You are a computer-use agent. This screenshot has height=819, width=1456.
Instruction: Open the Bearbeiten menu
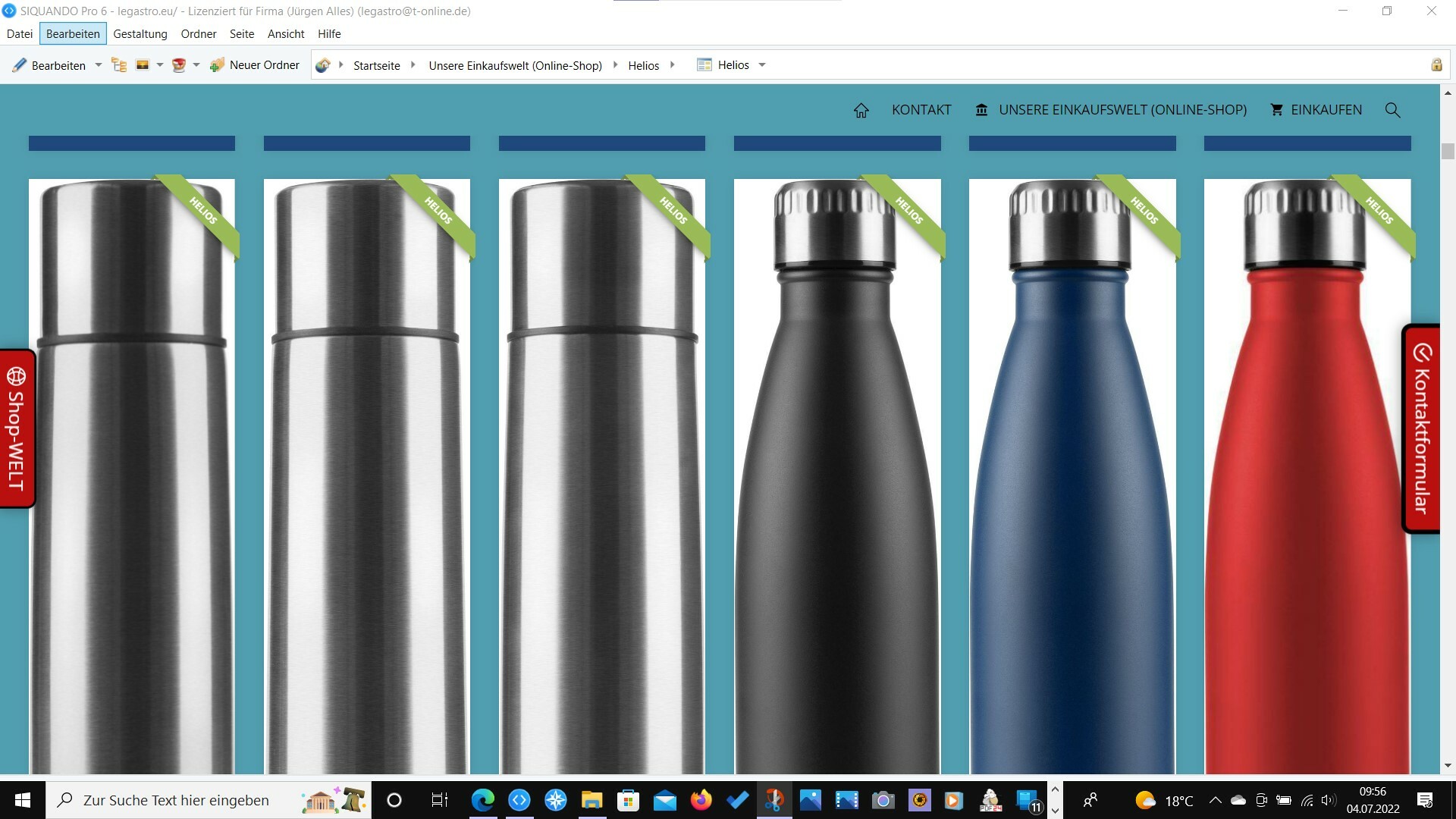click(x=73, y=34)
